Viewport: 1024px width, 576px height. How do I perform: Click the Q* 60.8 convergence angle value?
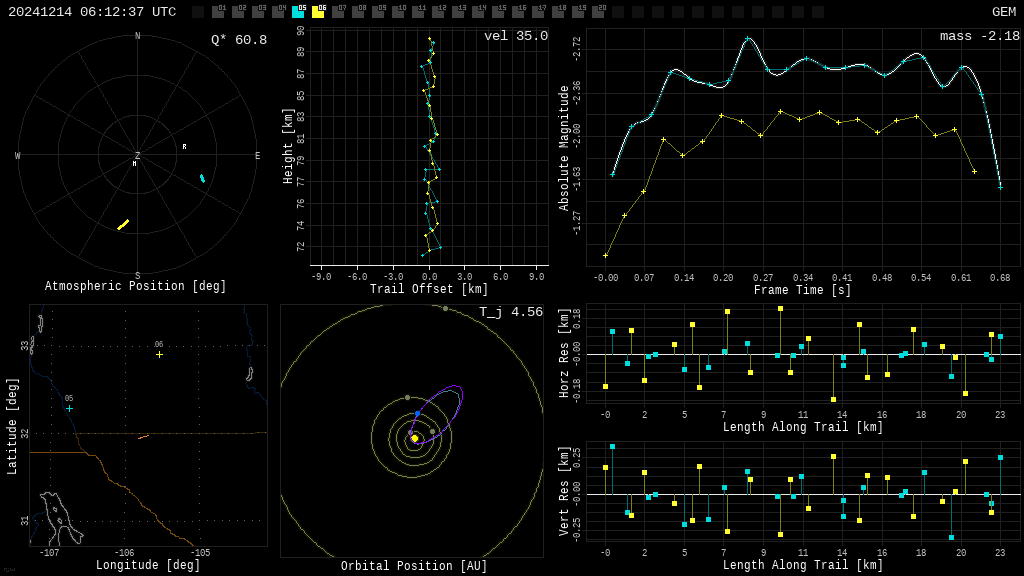click(x=239, y=40)
